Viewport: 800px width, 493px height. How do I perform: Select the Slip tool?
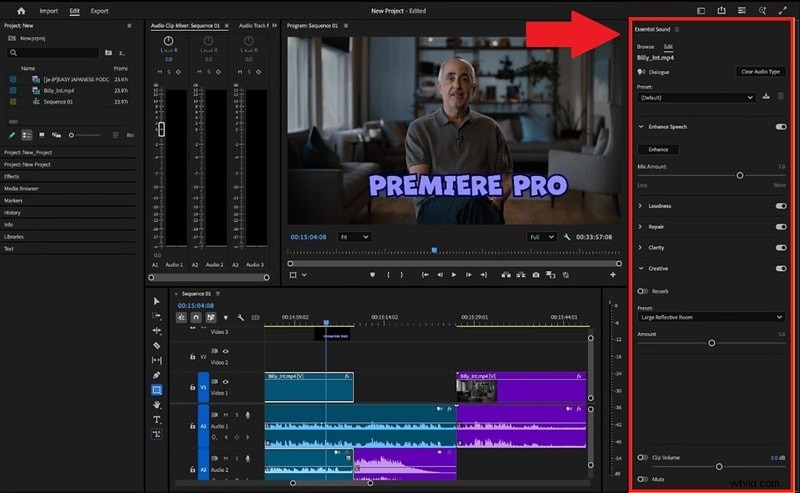tap(157, 360)
